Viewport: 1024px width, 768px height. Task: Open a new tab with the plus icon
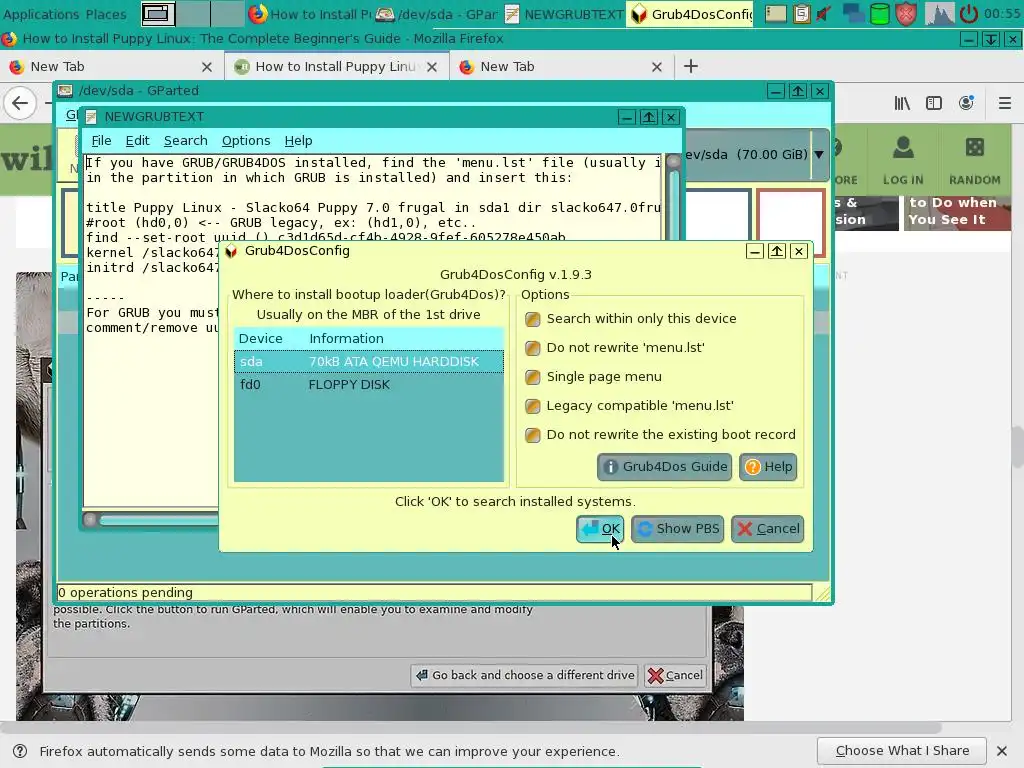coord(690,66)
